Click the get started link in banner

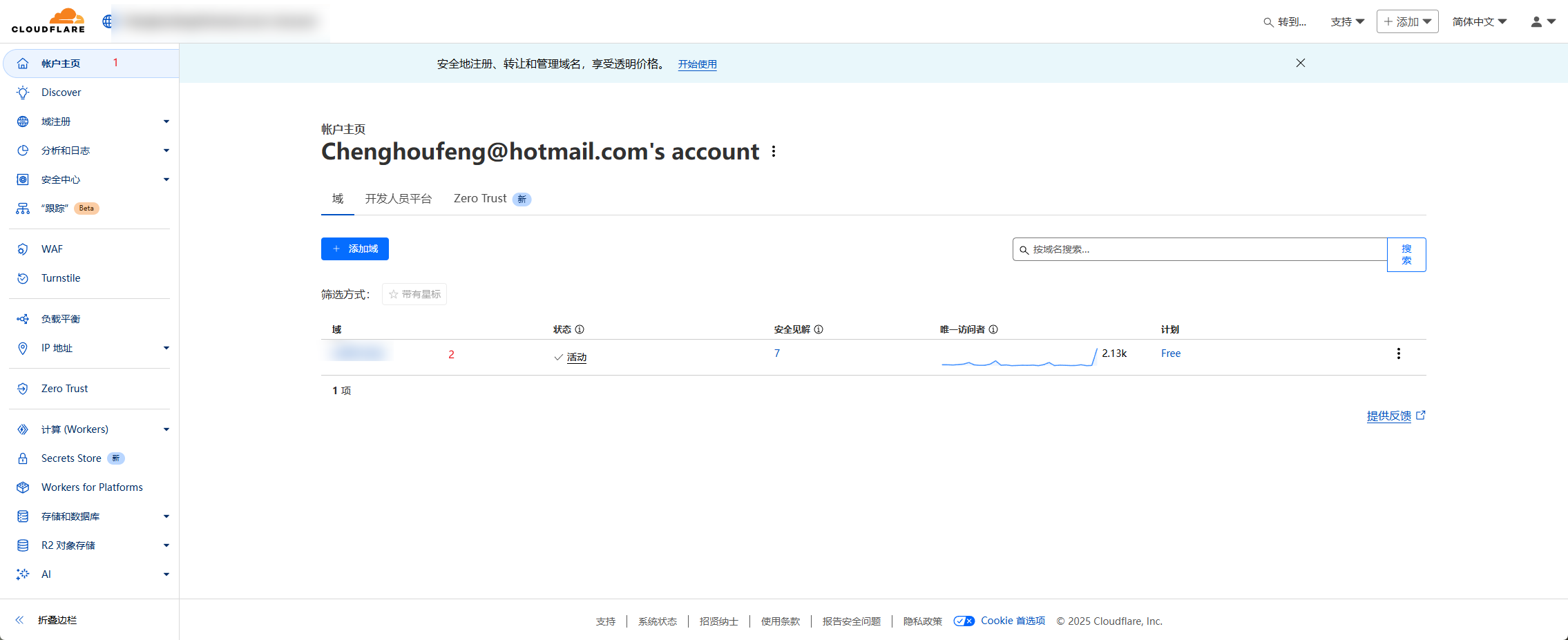(697, 64)
